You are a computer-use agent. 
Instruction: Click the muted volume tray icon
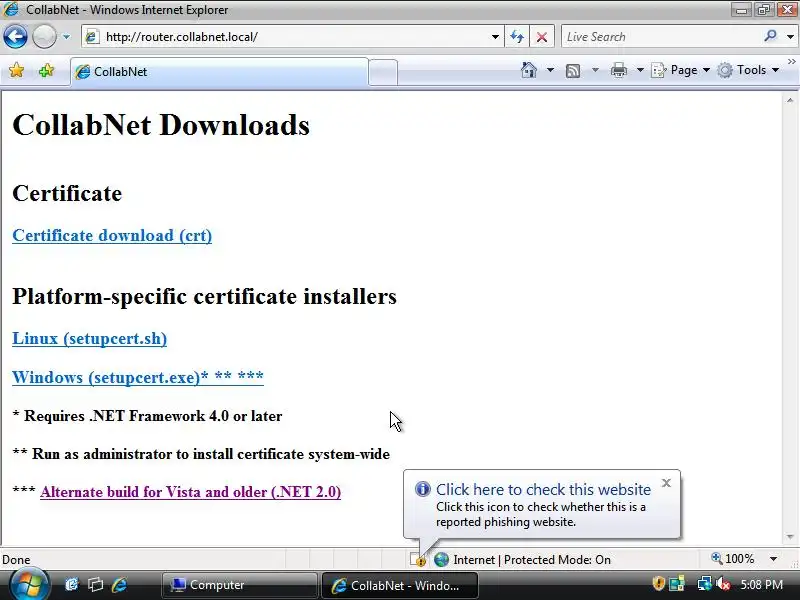point(723,584)
